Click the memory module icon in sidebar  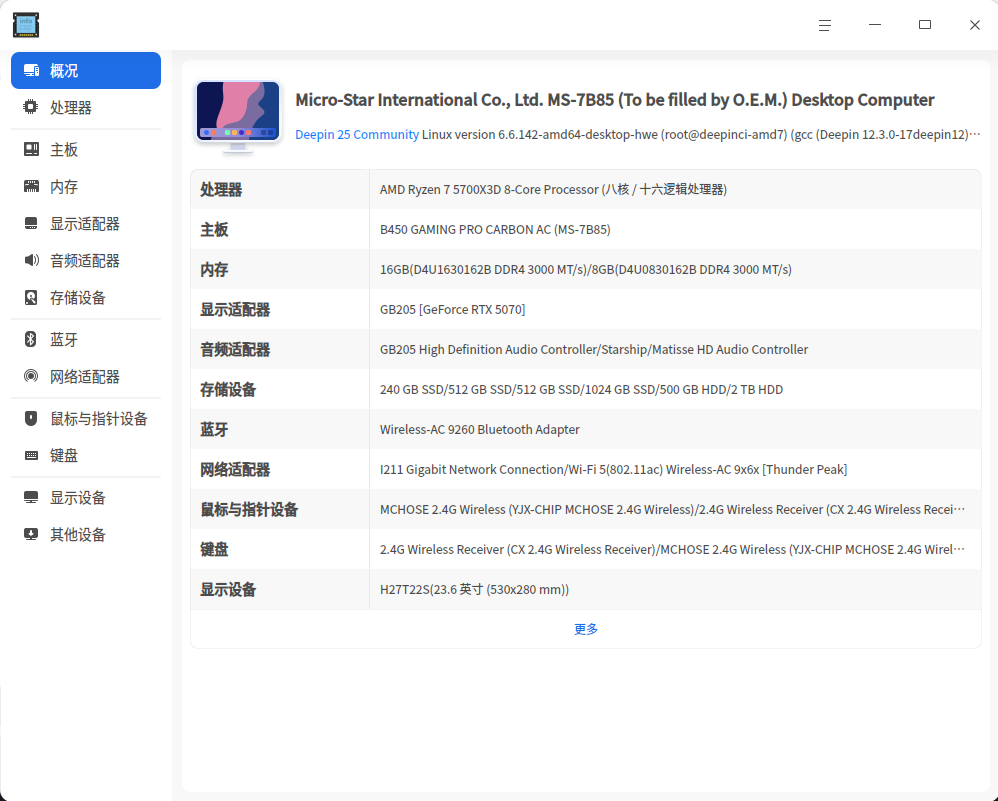tap(31, 187)
